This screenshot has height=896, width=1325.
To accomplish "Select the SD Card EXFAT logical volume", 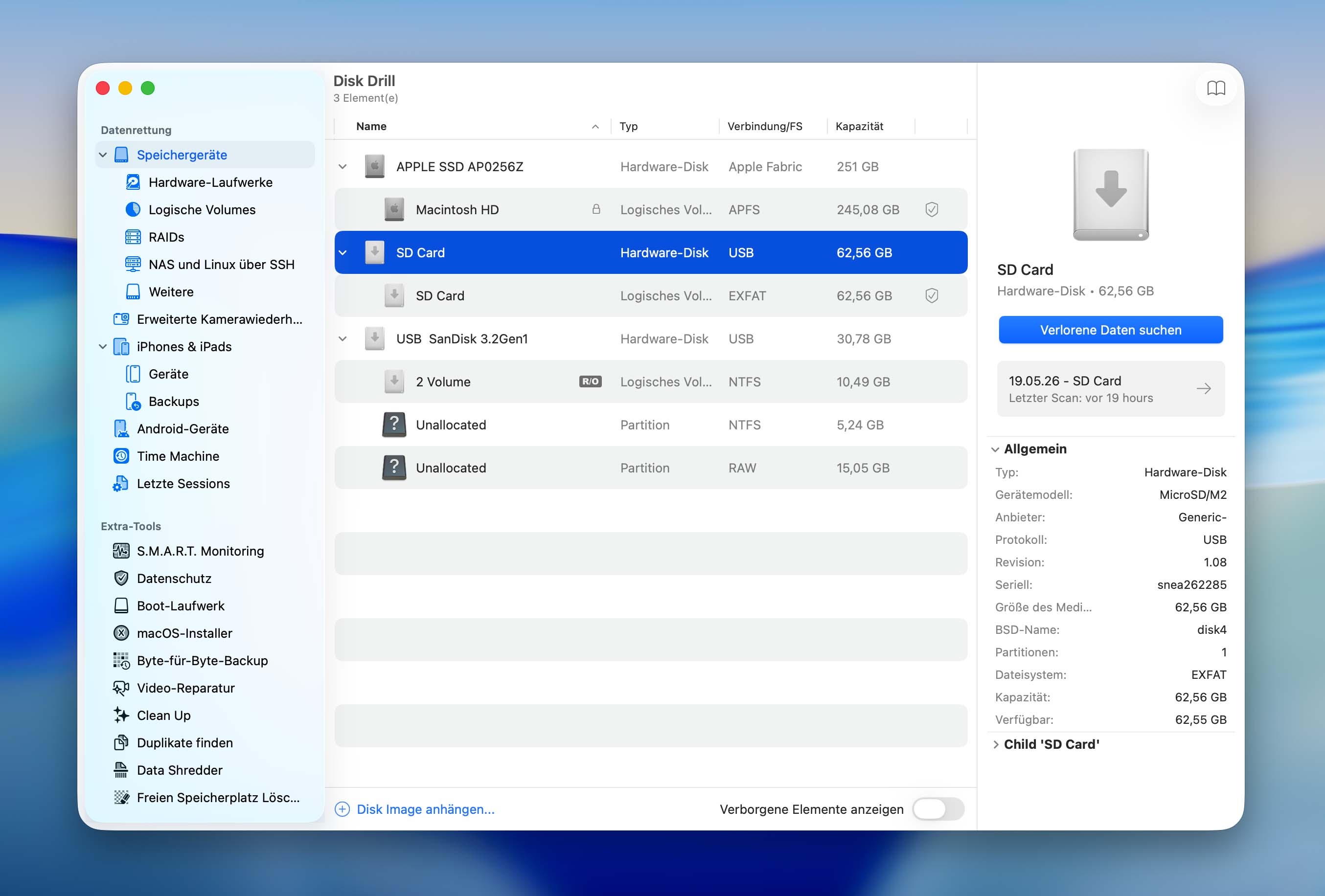I will click(651, 296).
